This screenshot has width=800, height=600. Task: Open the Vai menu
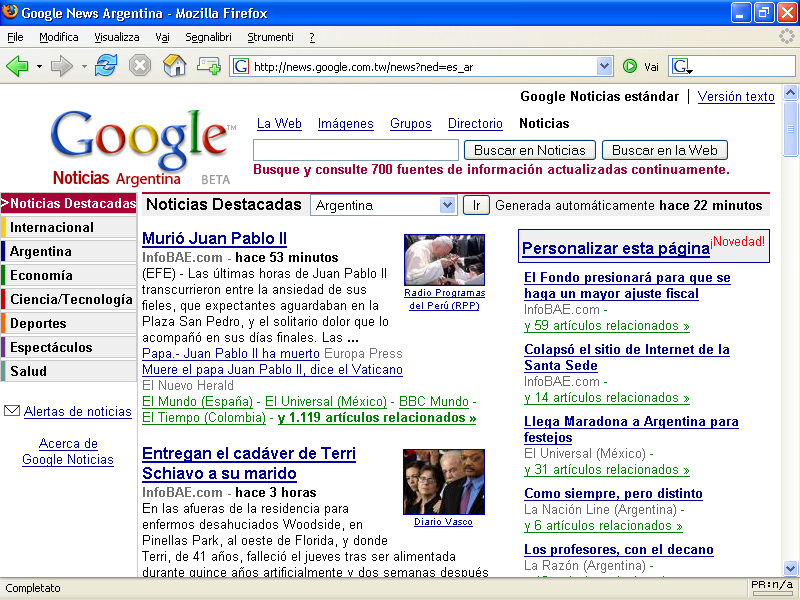(162, 37)
